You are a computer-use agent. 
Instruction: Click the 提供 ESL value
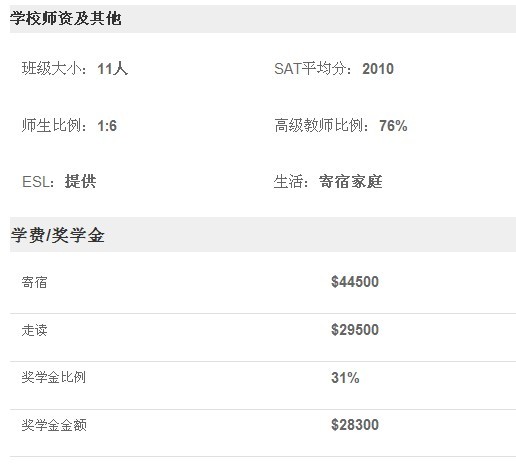pyautogui.click(x=80, y=182)
